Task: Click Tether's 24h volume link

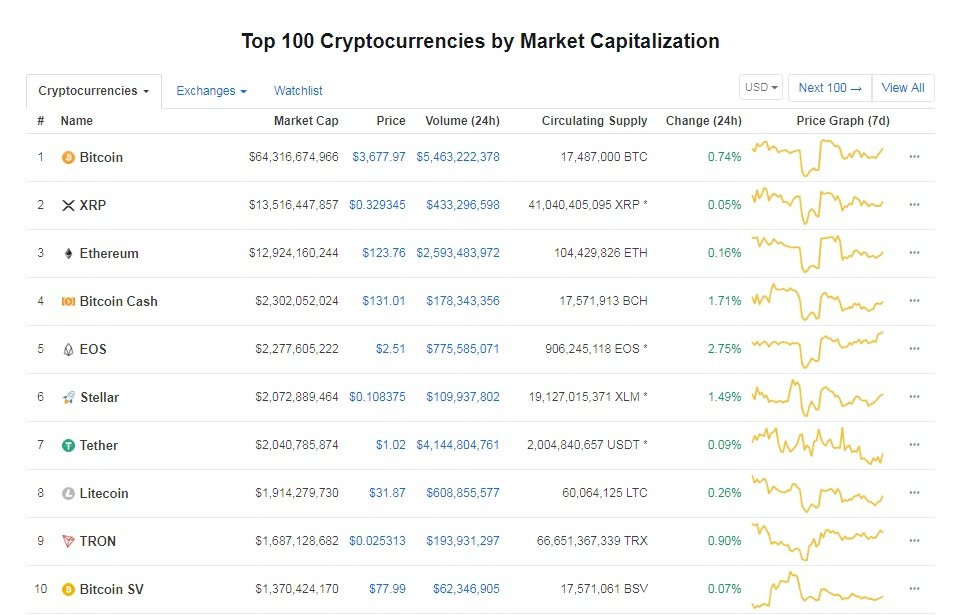Action: click(x=458, y=445)
